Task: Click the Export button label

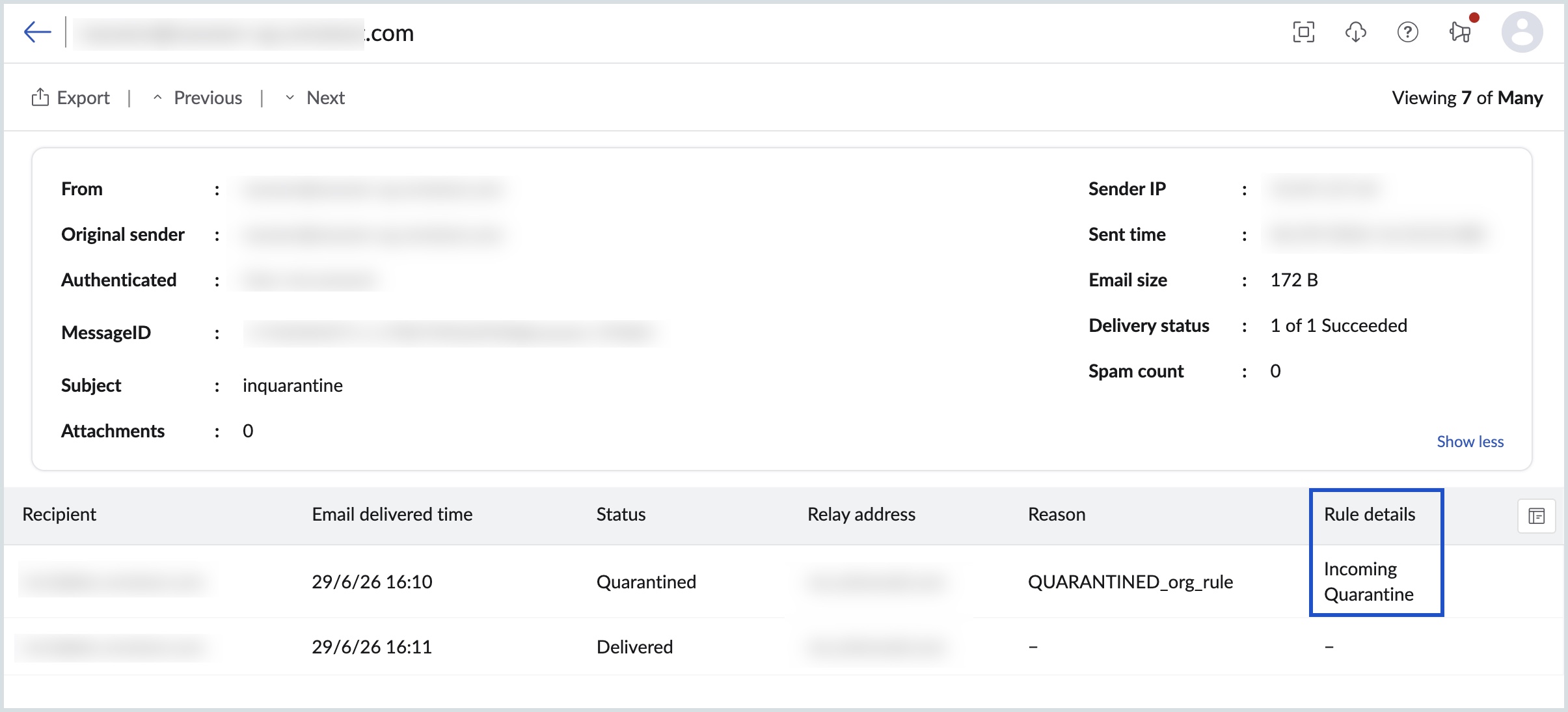Action: click(83, 98)
